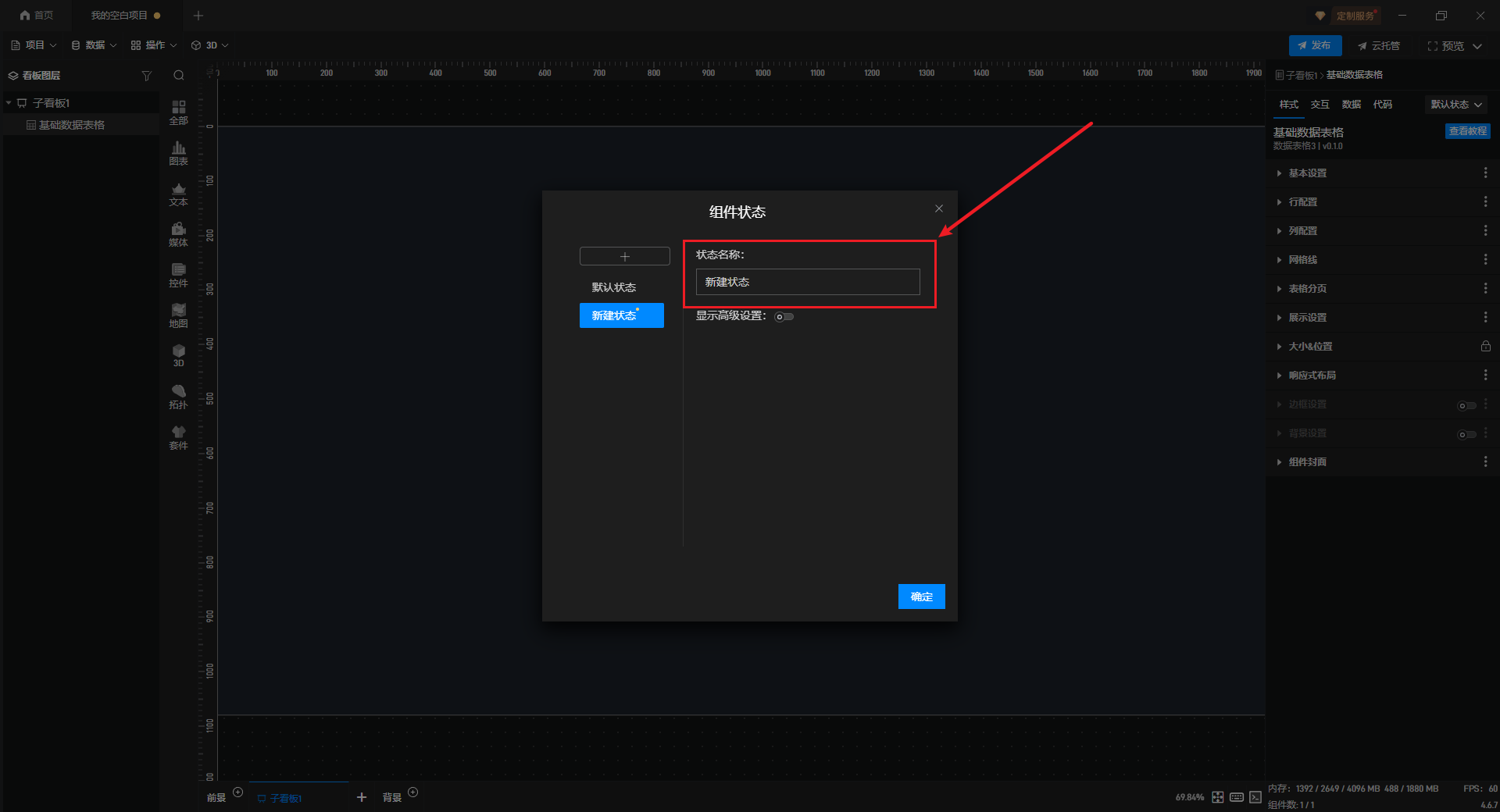Select the 文本 text component icon

click(x=178, y=193)
